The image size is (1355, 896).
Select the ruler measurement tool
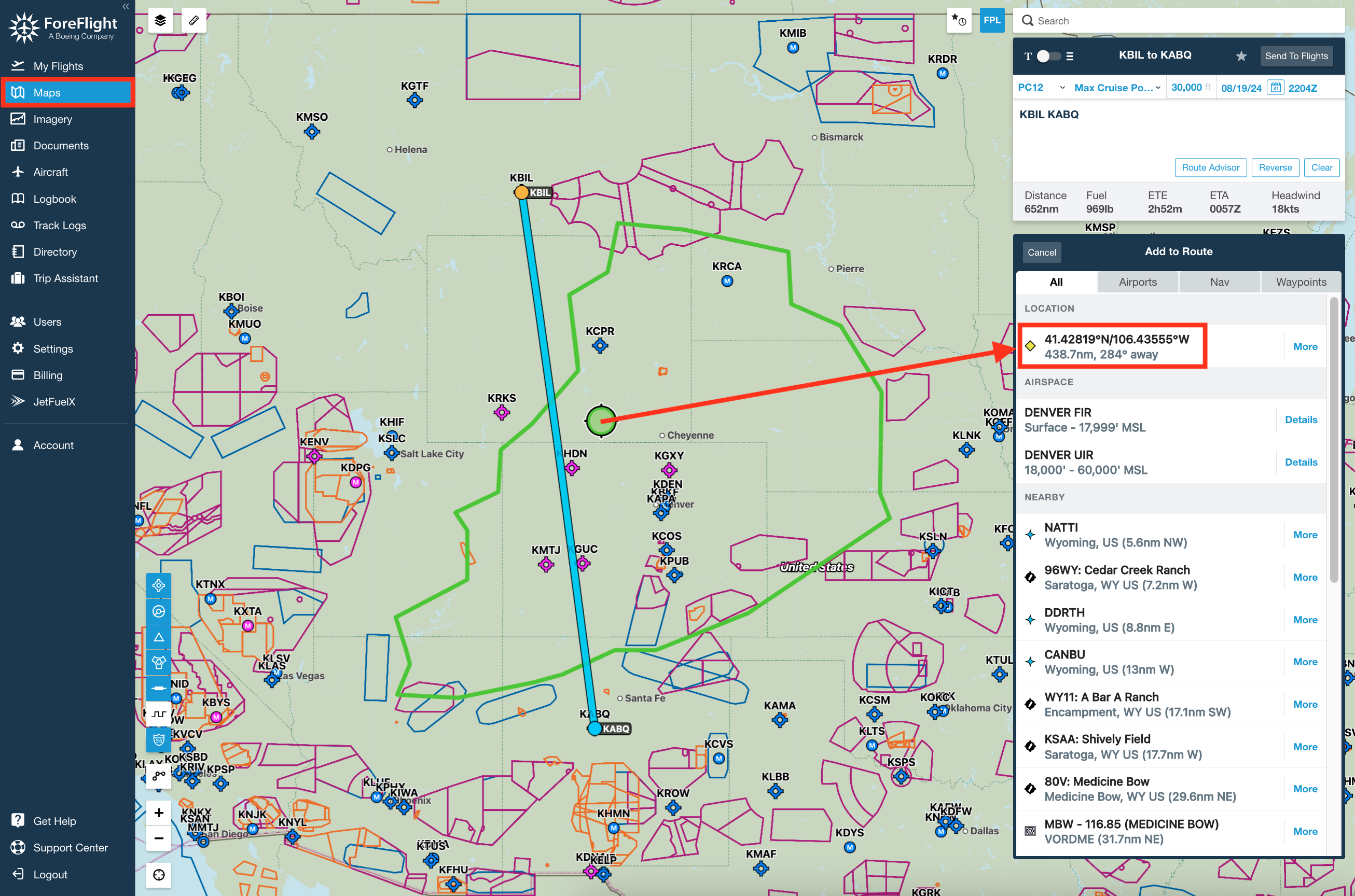point(194,21)
